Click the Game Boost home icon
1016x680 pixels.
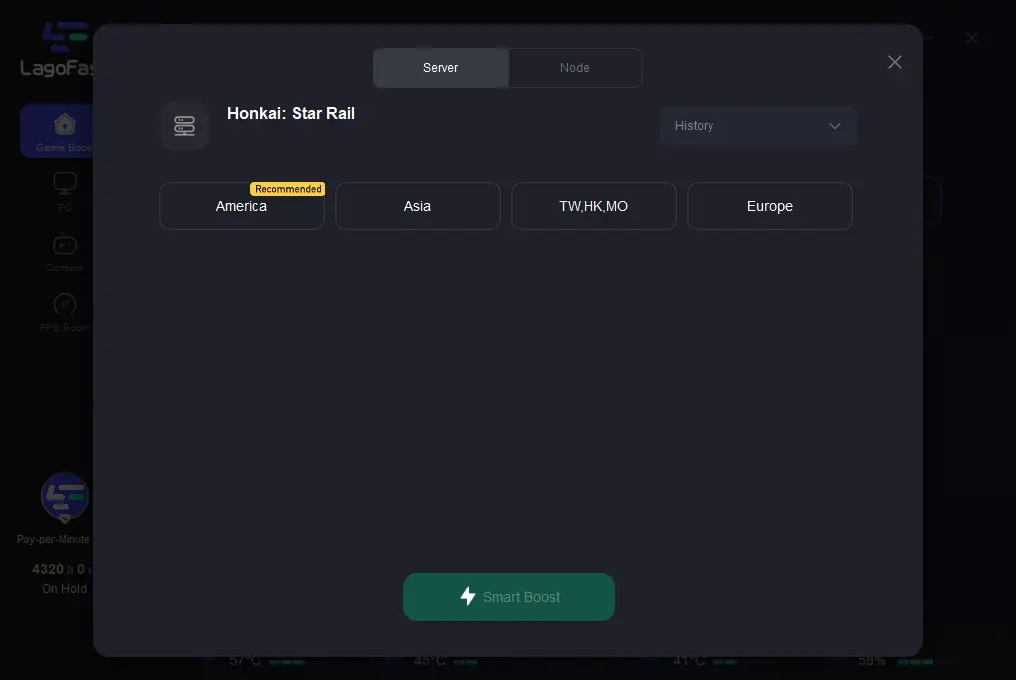coord(65,125)
